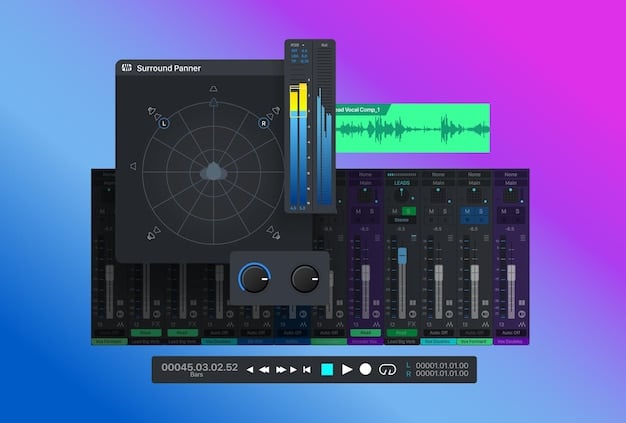Select the L speaker marker in panner
The image size is (626, 423).
[164, 124]
